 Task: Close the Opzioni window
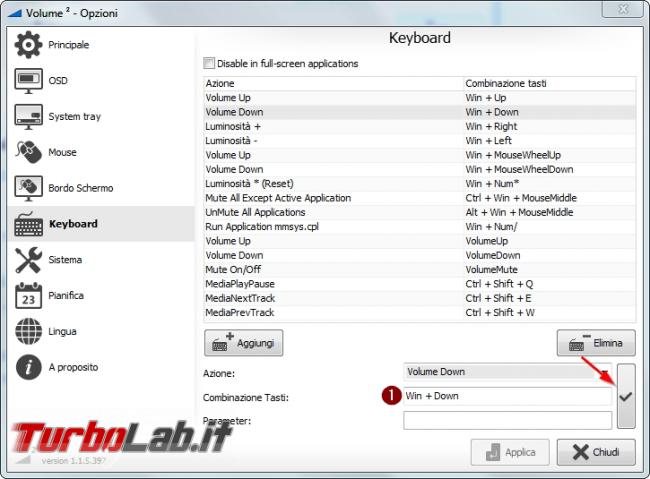point(623,9)
